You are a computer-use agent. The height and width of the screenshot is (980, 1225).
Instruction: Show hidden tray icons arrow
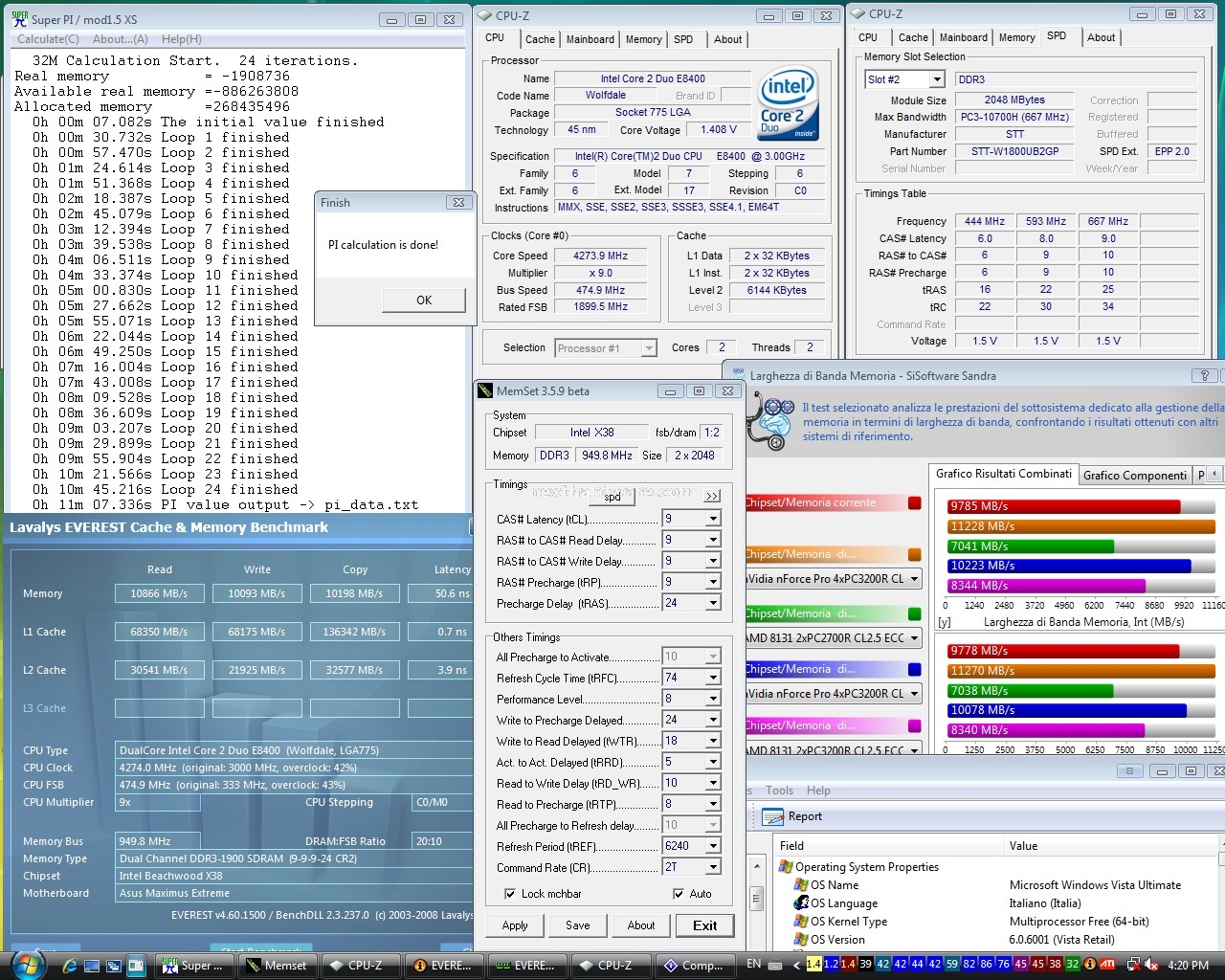pos(796,965)
